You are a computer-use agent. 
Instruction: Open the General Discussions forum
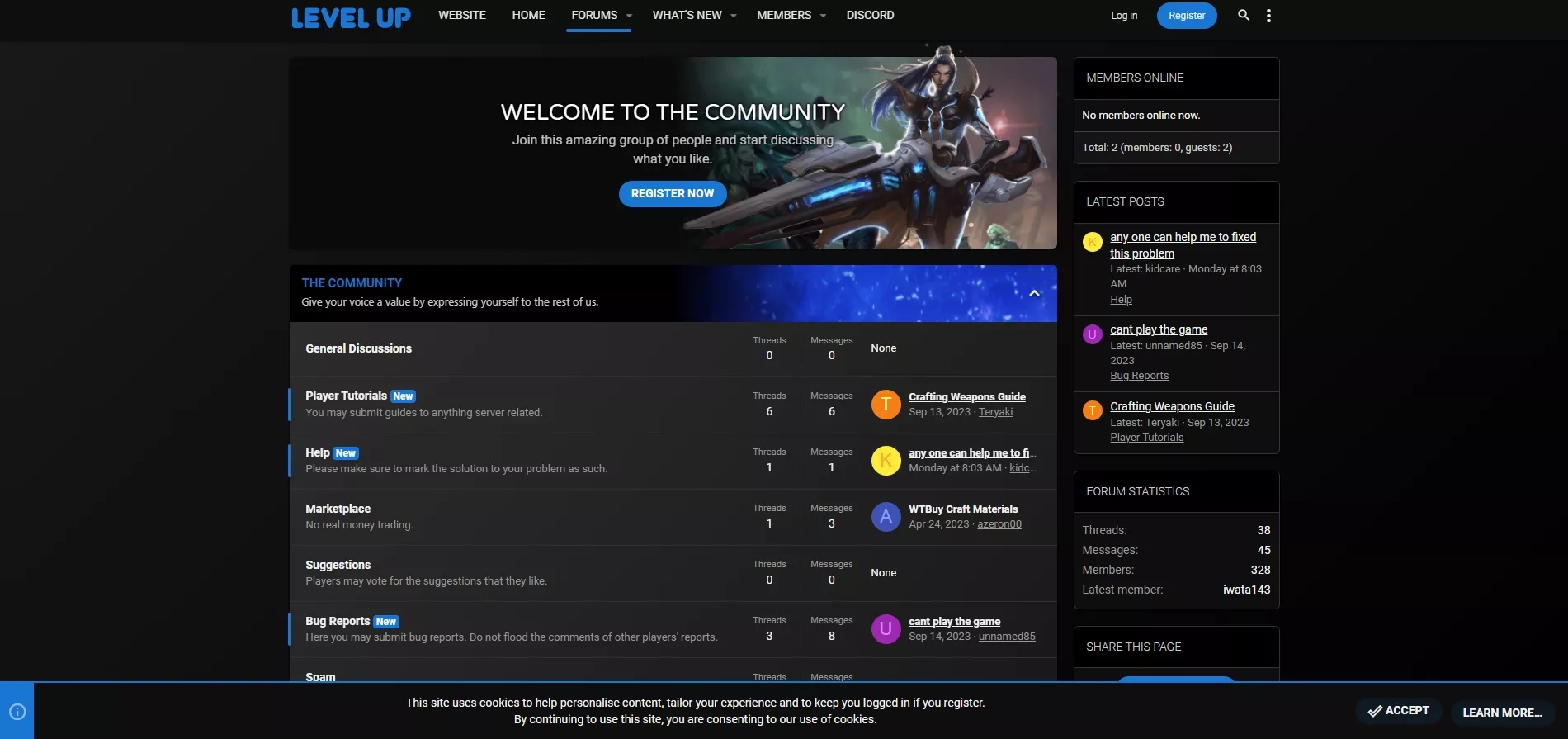click(x=358, y=348)
